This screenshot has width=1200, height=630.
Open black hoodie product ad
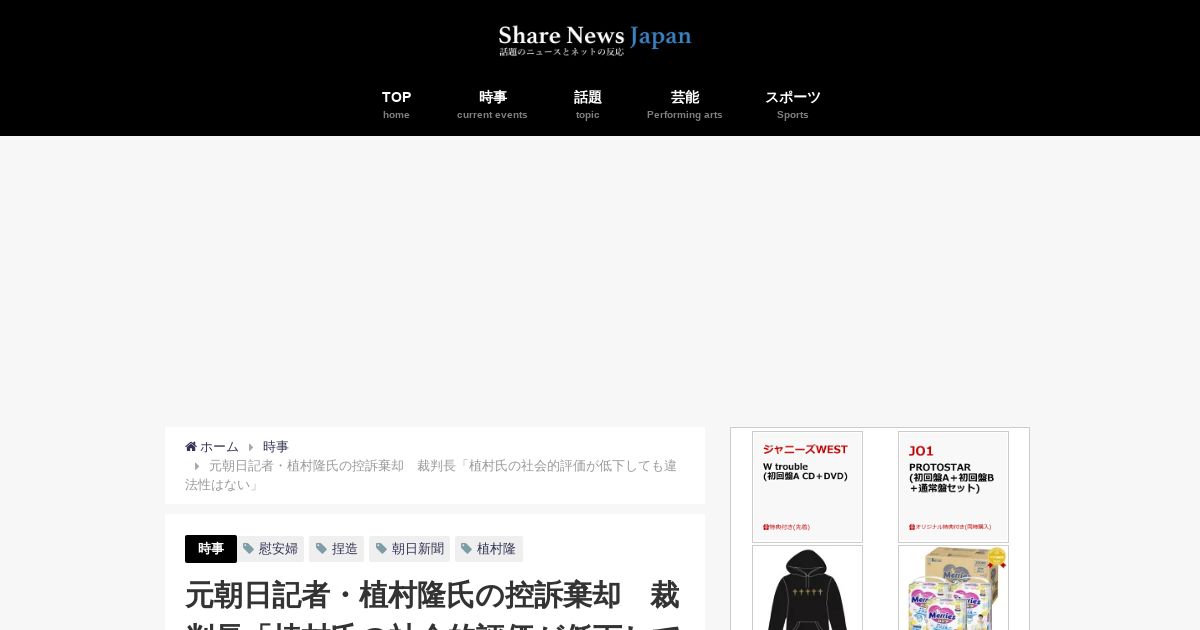click(807, 588)
